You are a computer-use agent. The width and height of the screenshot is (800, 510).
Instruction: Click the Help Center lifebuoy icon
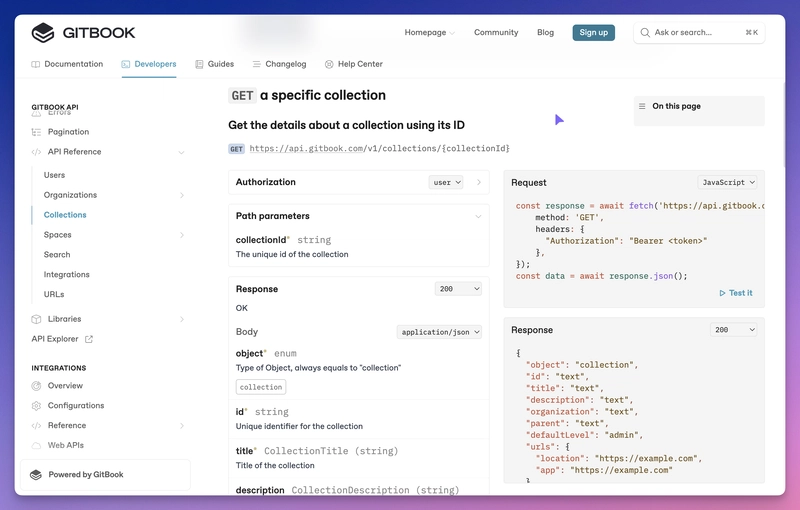(x=329, y=64)
